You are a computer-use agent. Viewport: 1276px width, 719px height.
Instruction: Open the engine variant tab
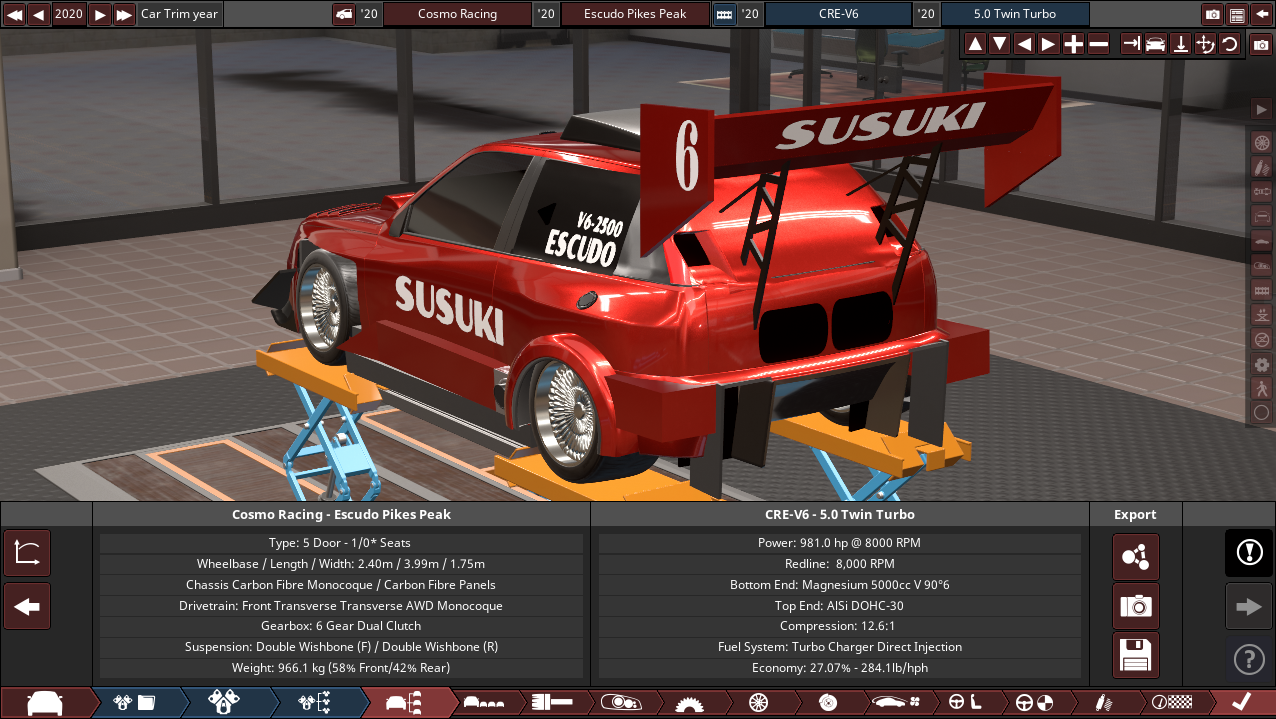pyautogui.click(x=225, y=703)
